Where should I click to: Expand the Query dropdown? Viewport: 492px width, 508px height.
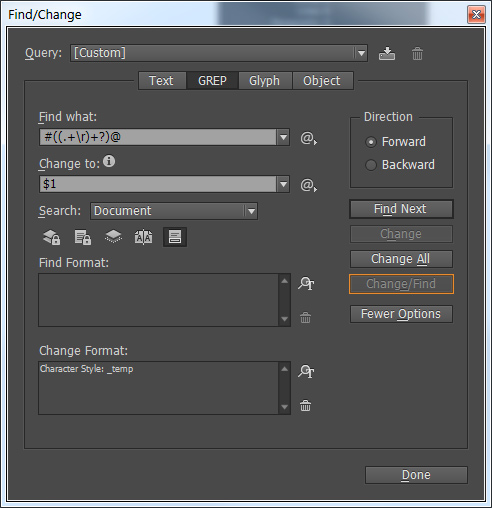[x=361, y=53]
